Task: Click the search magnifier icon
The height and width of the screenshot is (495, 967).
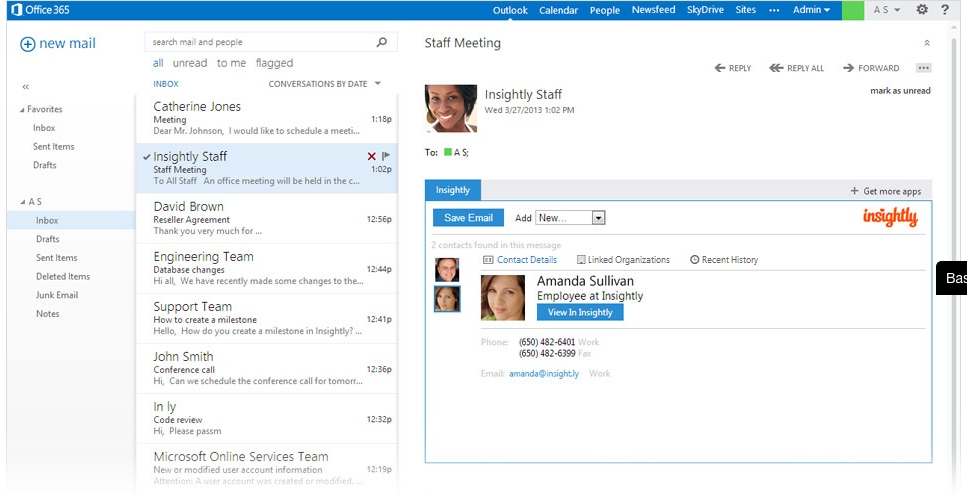Action: click(382, 42)
